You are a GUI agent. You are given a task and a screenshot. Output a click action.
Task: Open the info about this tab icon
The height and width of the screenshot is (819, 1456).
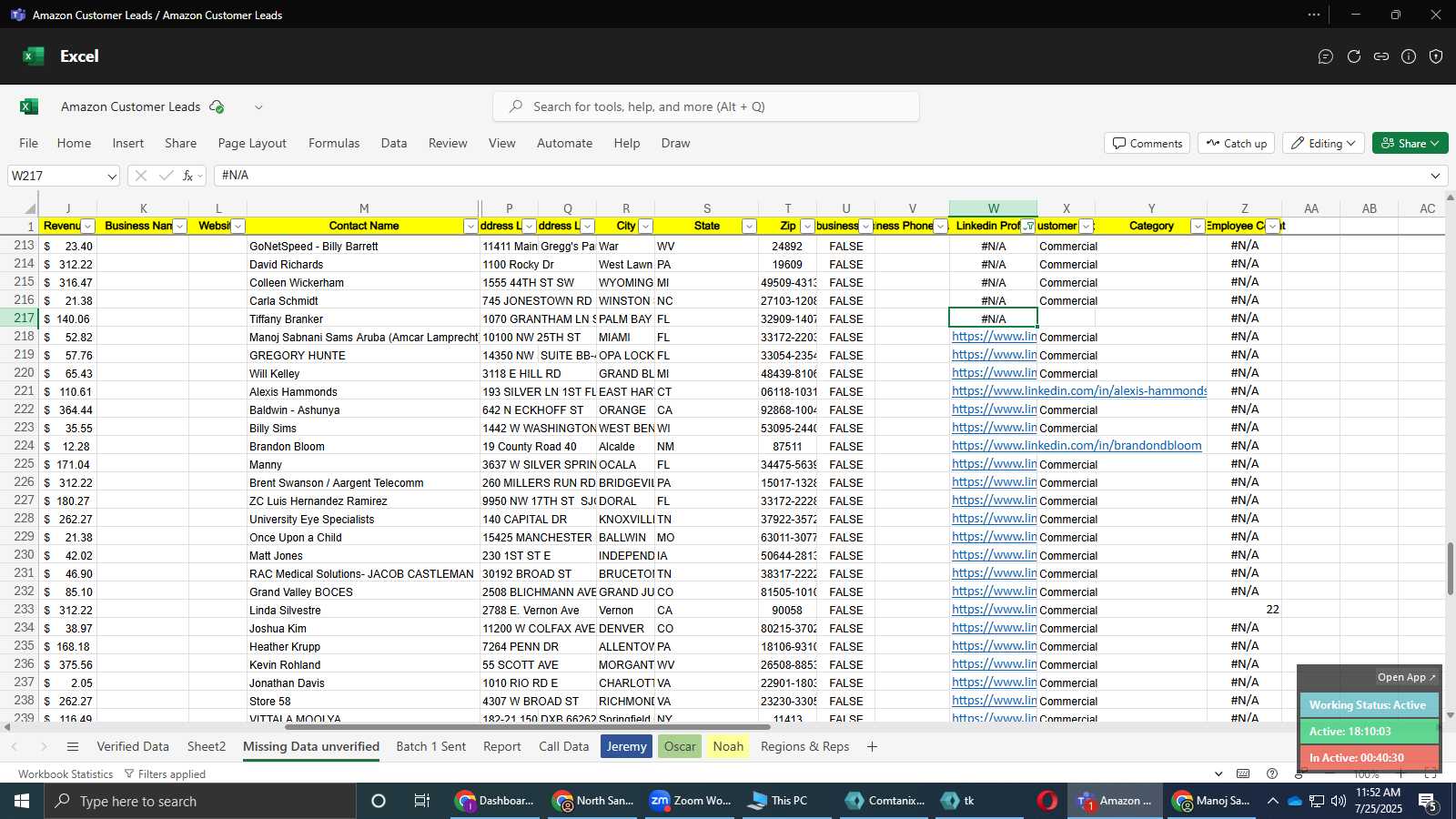[x=1409, y=56]
